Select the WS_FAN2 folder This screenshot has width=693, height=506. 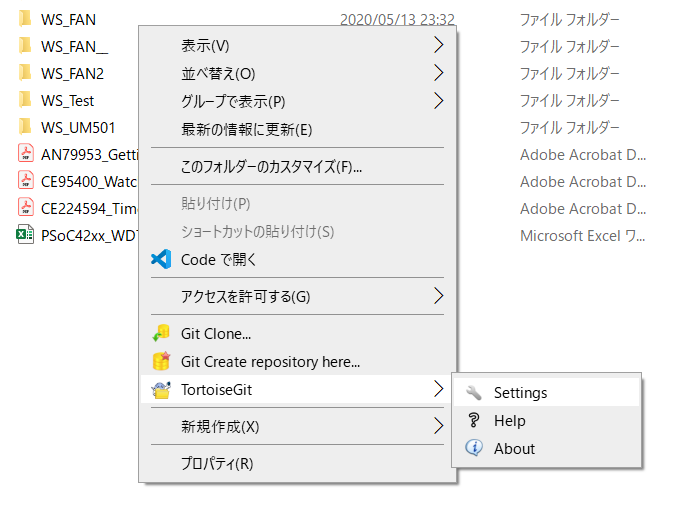(72, 73)
